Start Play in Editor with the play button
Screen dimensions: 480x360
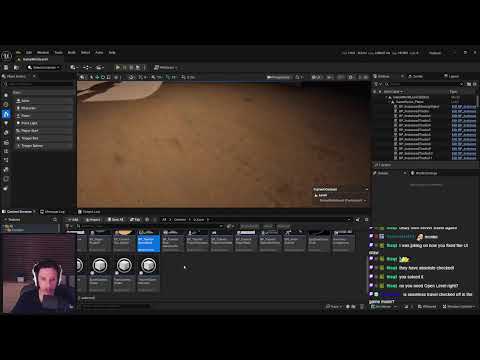tap(118, 67)
